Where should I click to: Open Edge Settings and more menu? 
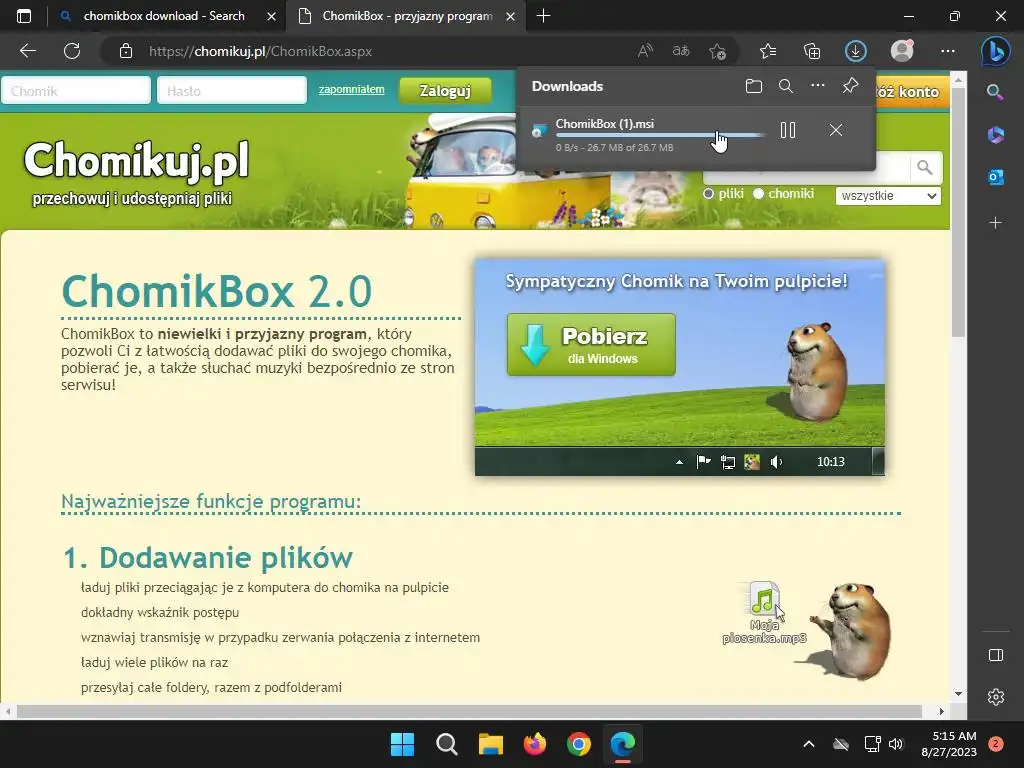[948, 51]
